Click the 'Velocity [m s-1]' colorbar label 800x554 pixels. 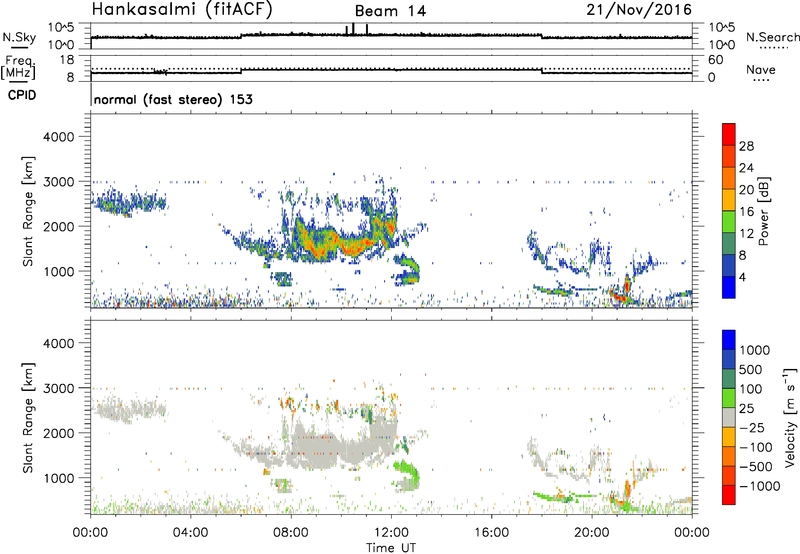[790, 417]
